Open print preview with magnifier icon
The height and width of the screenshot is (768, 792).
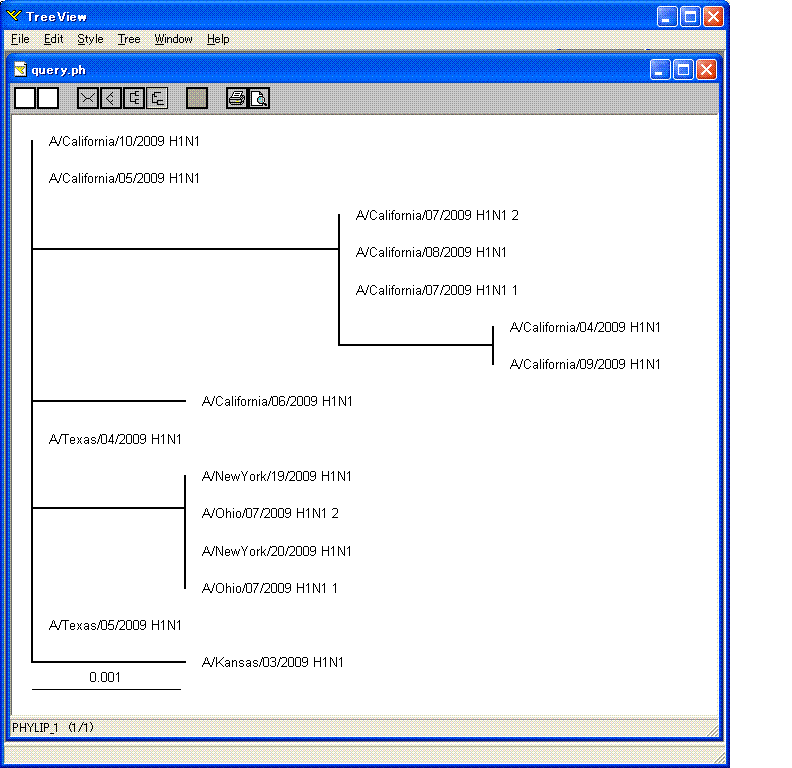pyautogui.click(x=258, y=98)
